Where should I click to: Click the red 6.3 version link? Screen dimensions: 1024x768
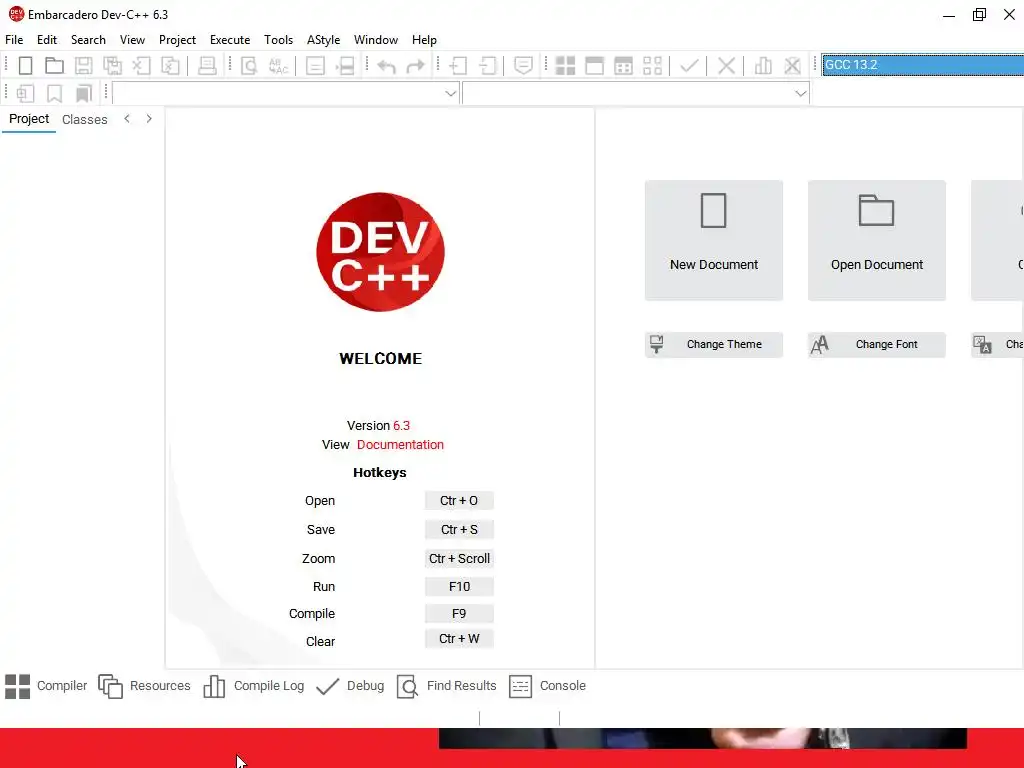tap(402, 426)
